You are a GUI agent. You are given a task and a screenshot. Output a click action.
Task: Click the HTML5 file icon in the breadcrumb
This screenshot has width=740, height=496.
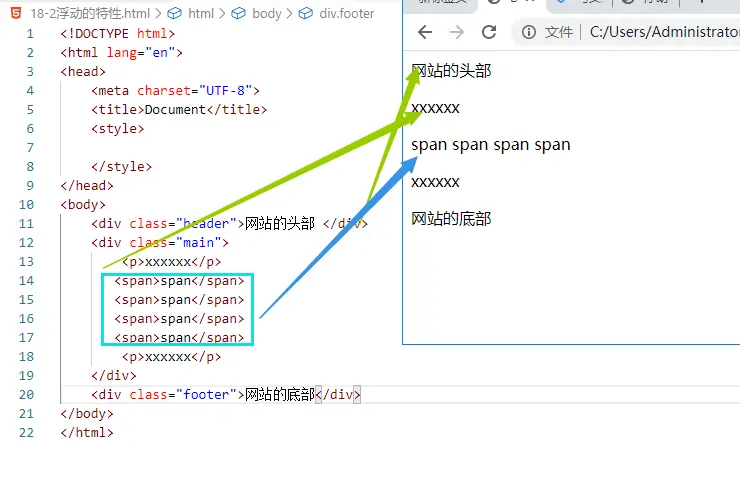click(x=16, y=13)
